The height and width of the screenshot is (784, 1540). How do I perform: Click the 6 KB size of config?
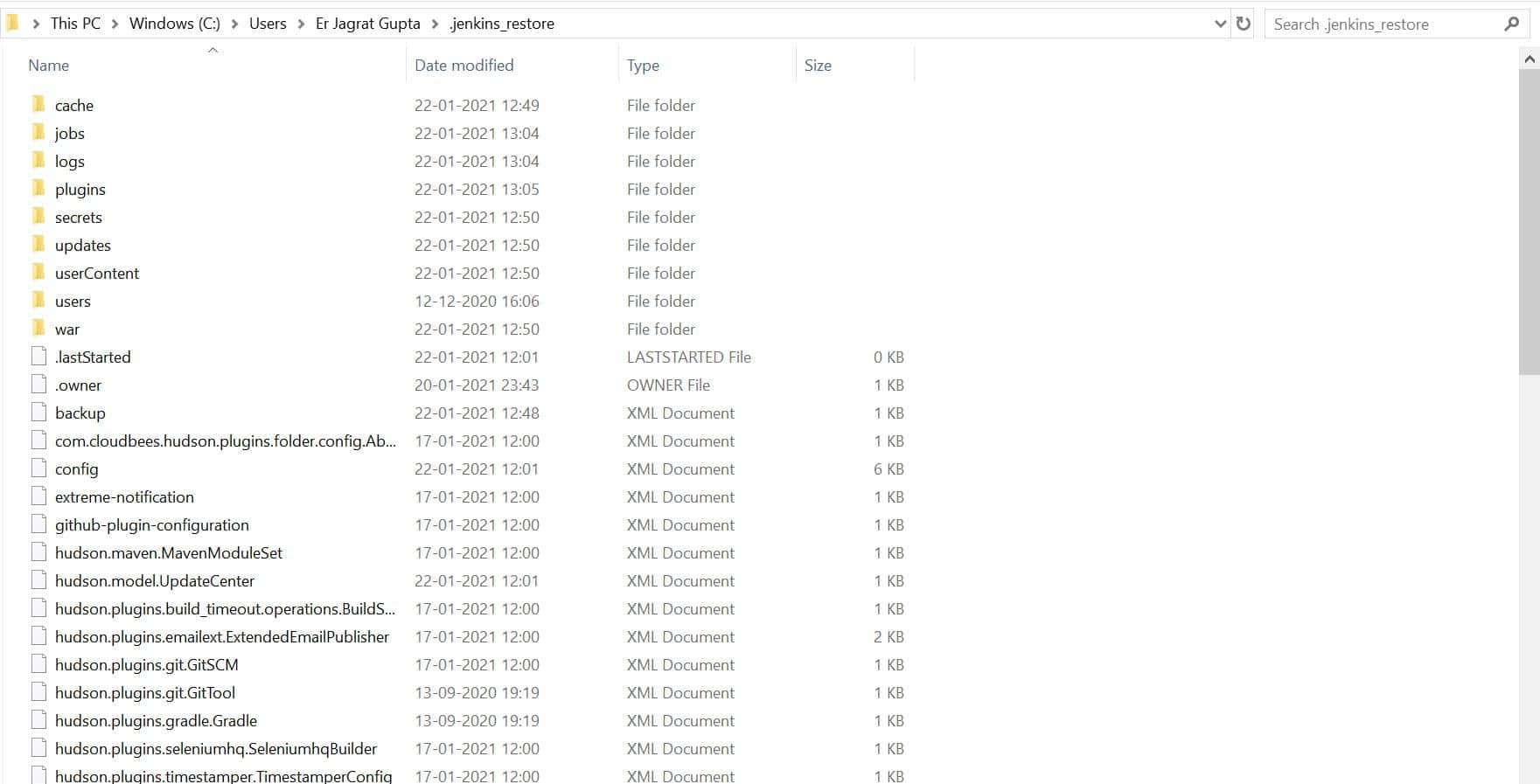click(x=888, y=468)
